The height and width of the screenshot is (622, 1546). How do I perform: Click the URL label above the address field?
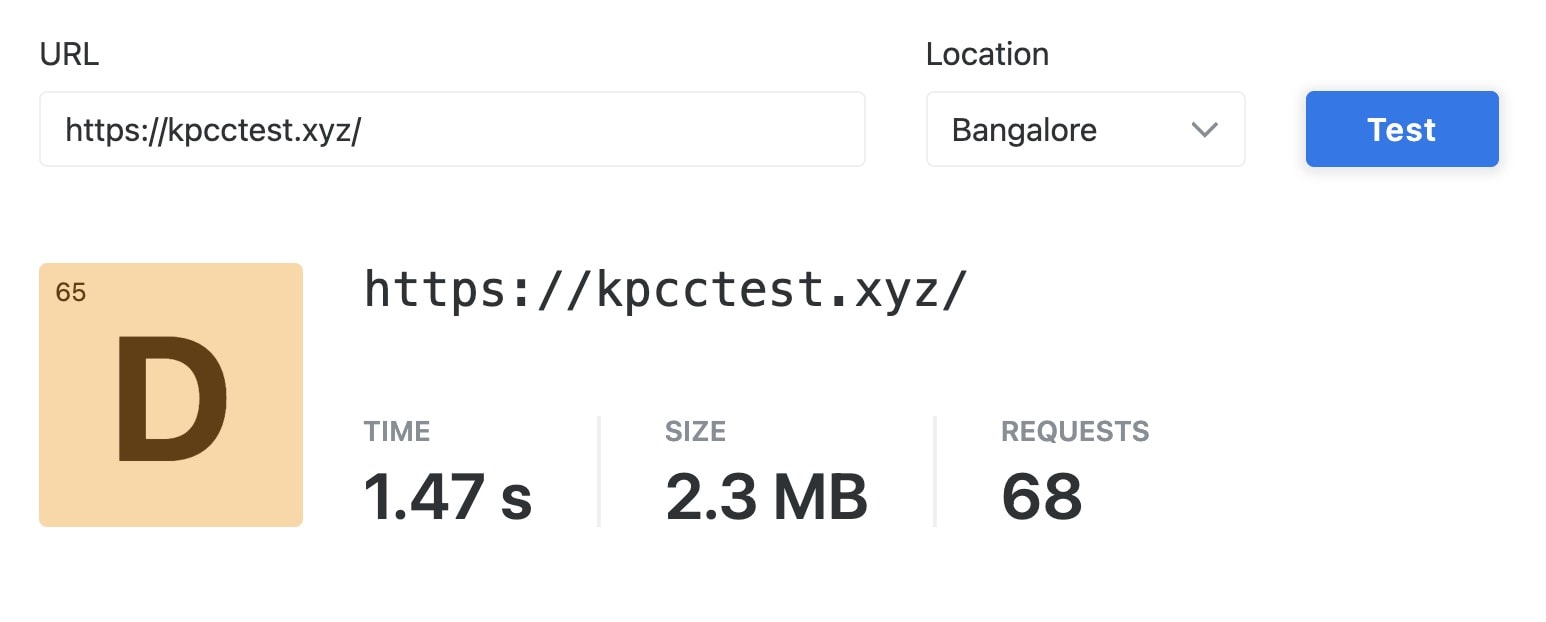click(x=68, y=55)
